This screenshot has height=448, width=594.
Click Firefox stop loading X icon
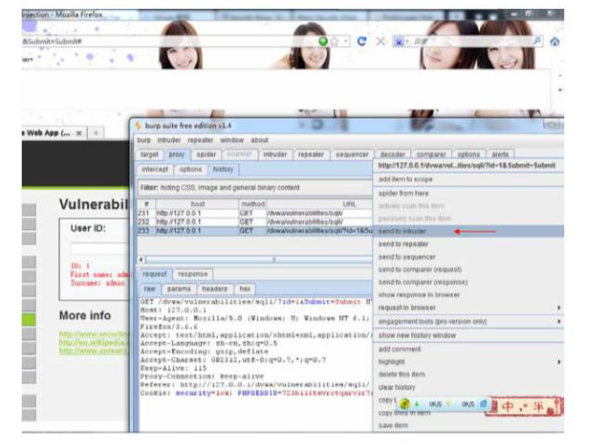coord(380,41)
